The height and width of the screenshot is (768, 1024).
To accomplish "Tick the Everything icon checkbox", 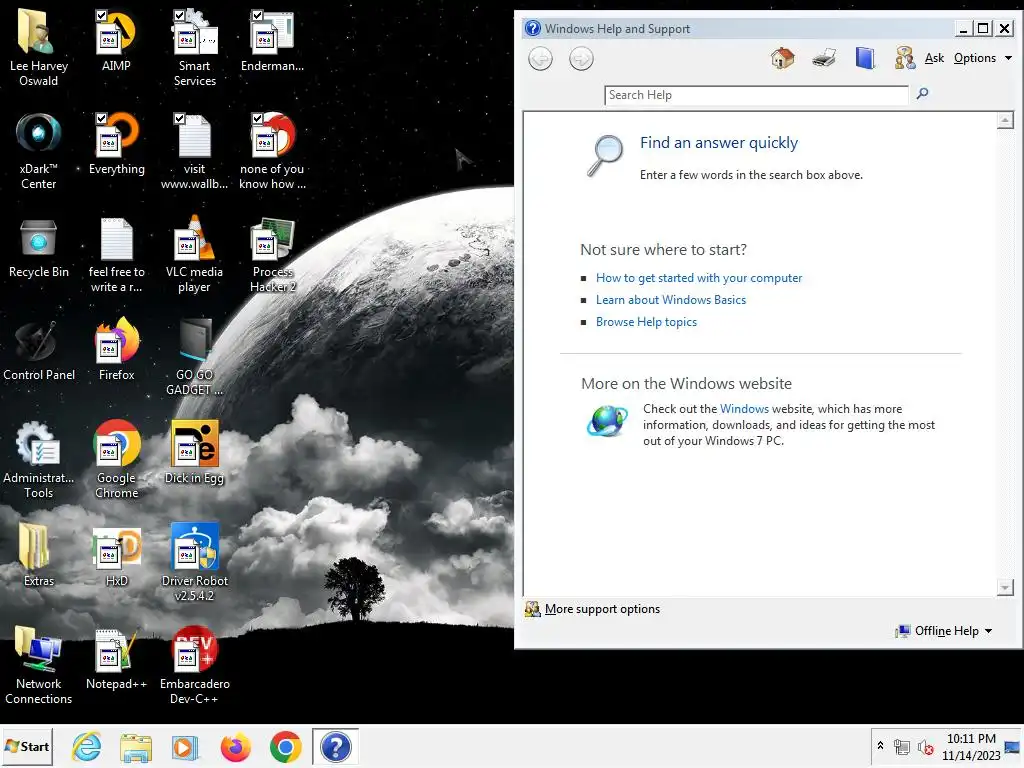I will click(101, 118).
